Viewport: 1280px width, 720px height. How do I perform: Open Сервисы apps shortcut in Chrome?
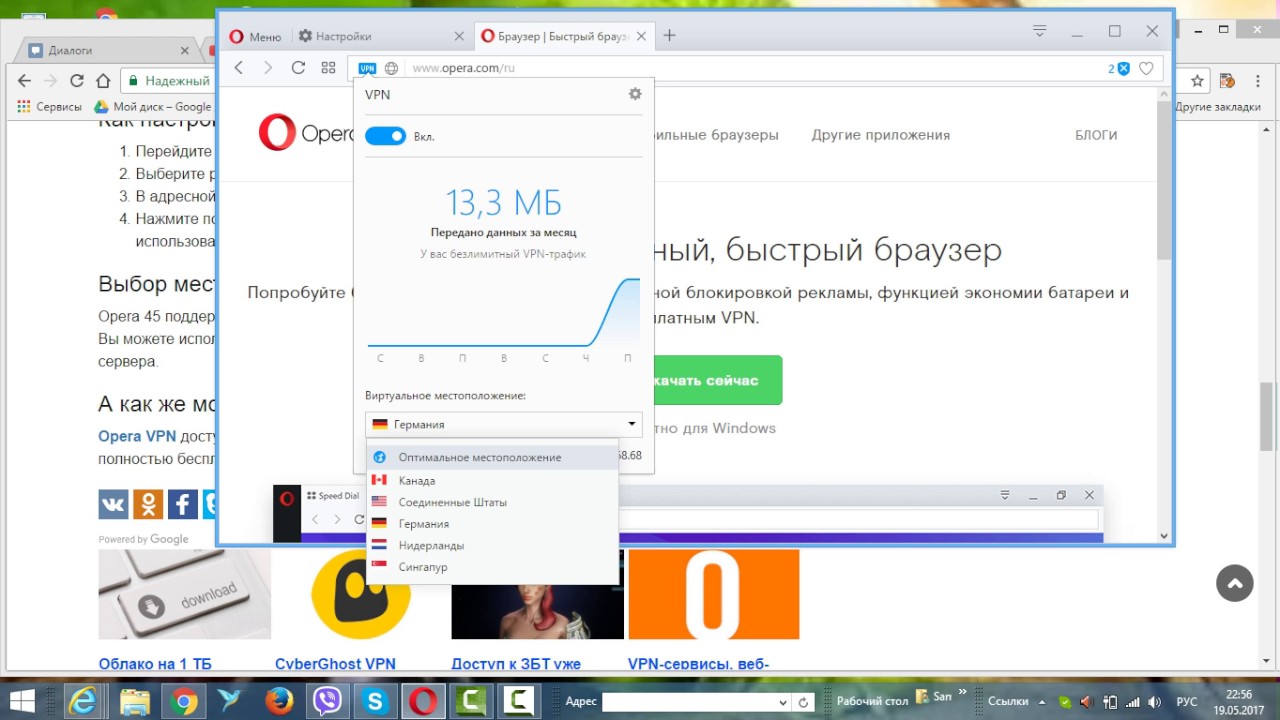pos(50,107)
